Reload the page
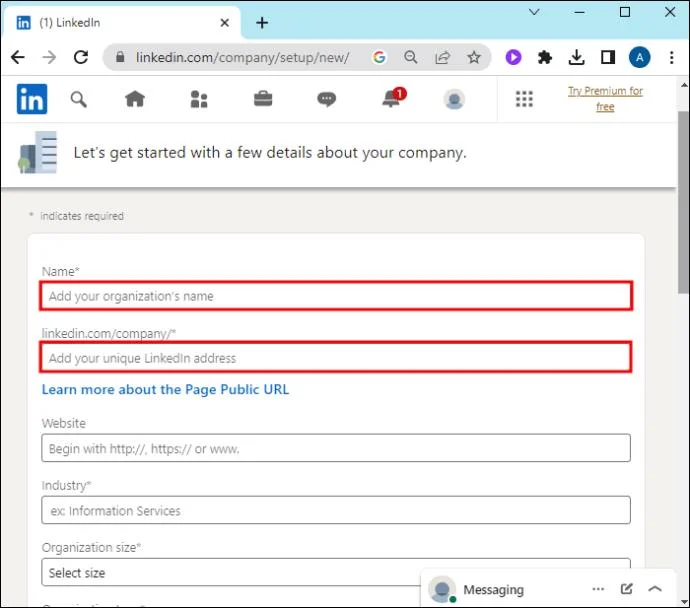The height and width of the screenshot is (608, 690). point(81,57)
